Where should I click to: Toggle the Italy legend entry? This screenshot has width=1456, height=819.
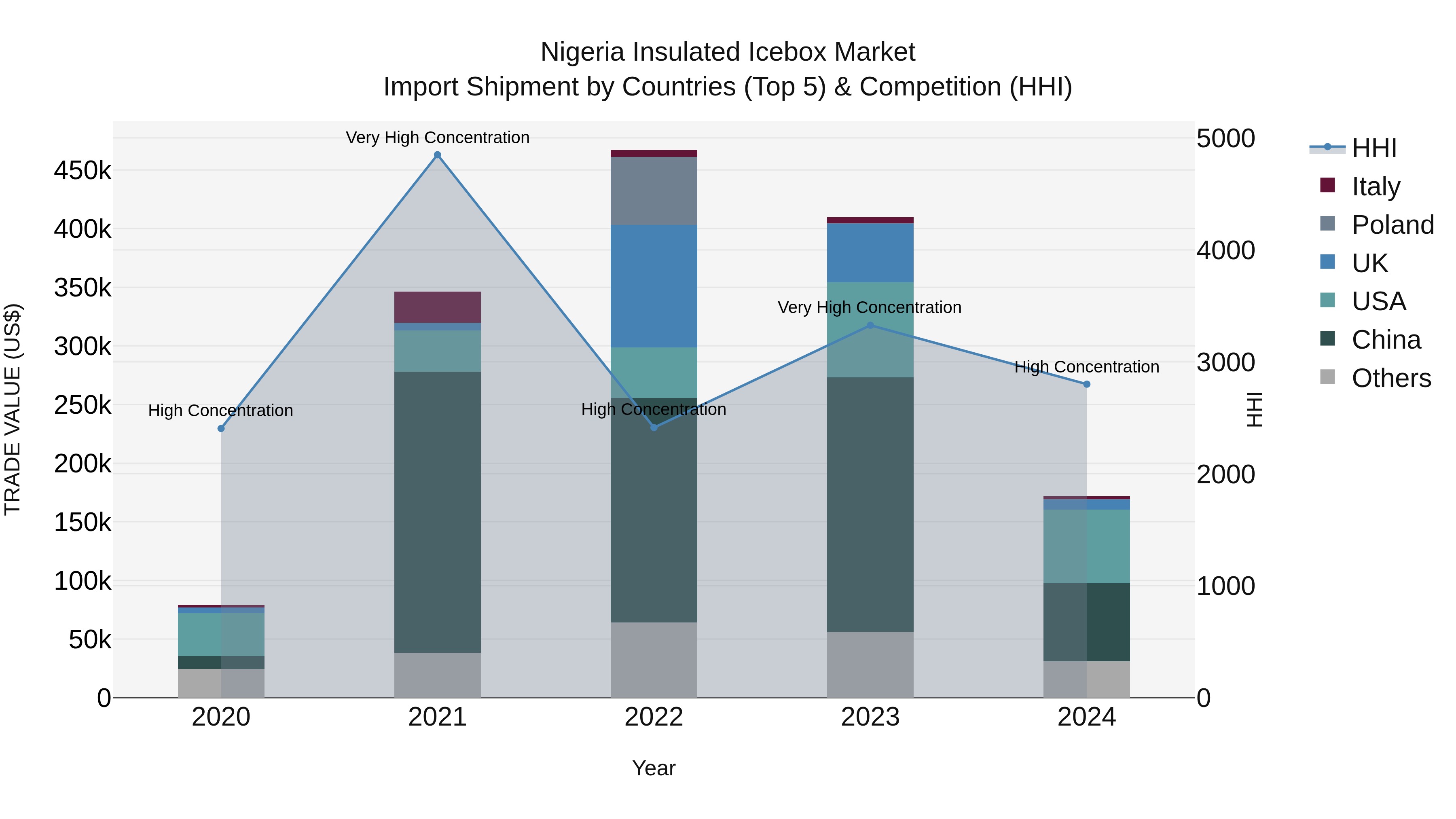1361,186
